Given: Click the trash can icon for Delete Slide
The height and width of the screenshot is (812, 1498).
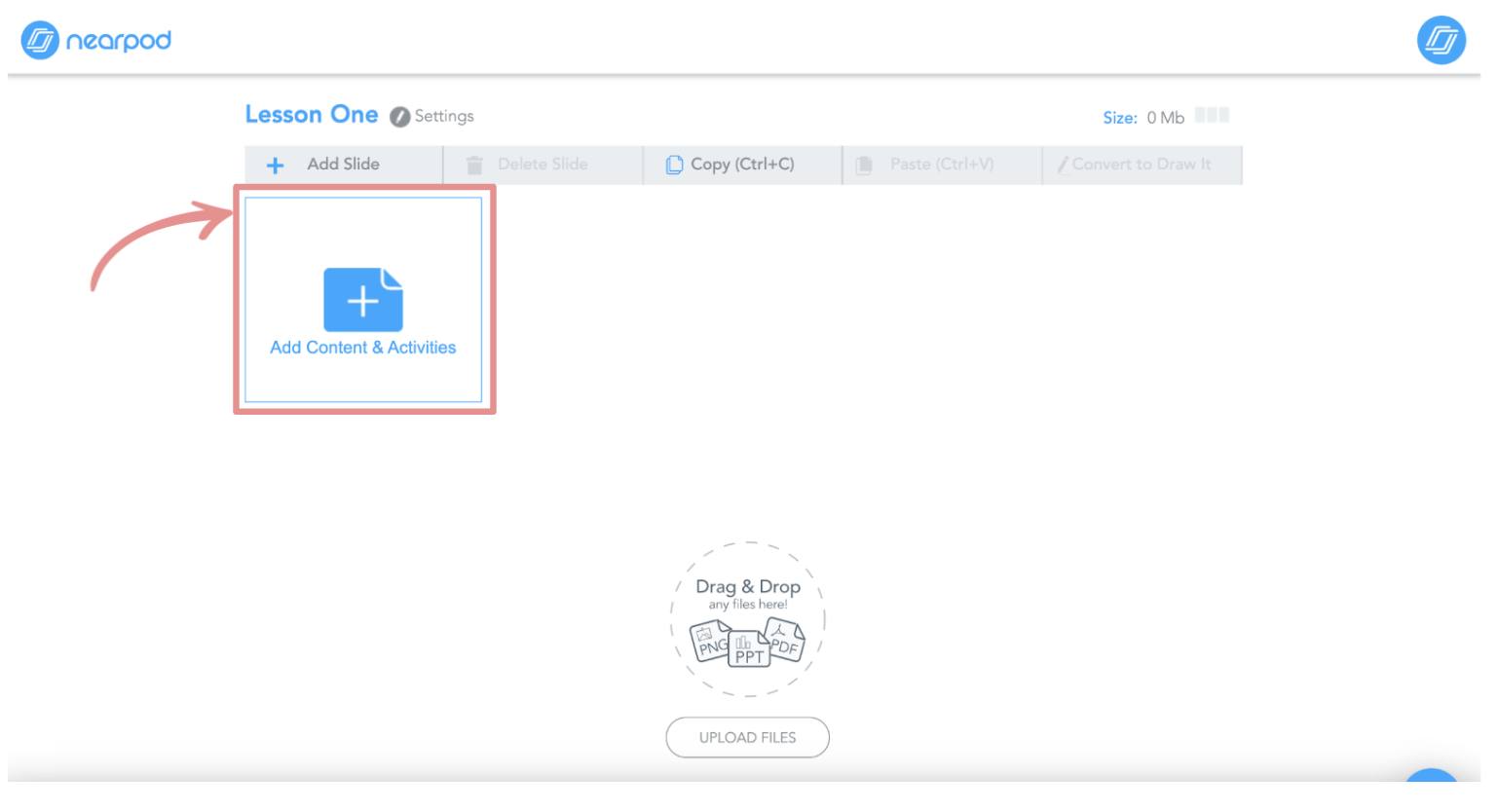Looking at the screenshot, I should pos(474,166).
